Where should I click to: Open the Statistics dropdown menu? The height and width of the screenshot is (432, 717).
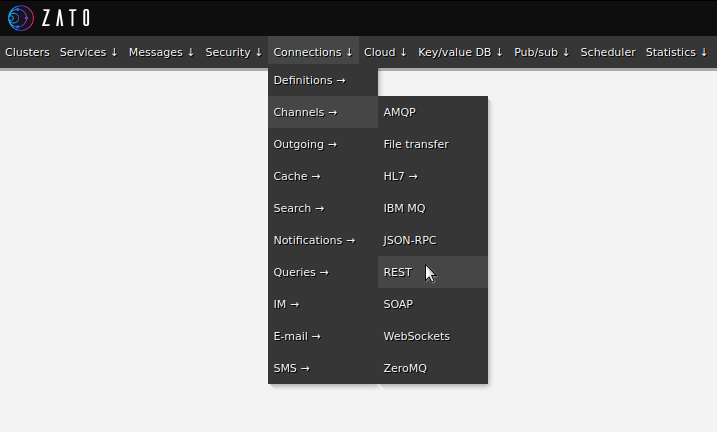(x=676, y=52)
